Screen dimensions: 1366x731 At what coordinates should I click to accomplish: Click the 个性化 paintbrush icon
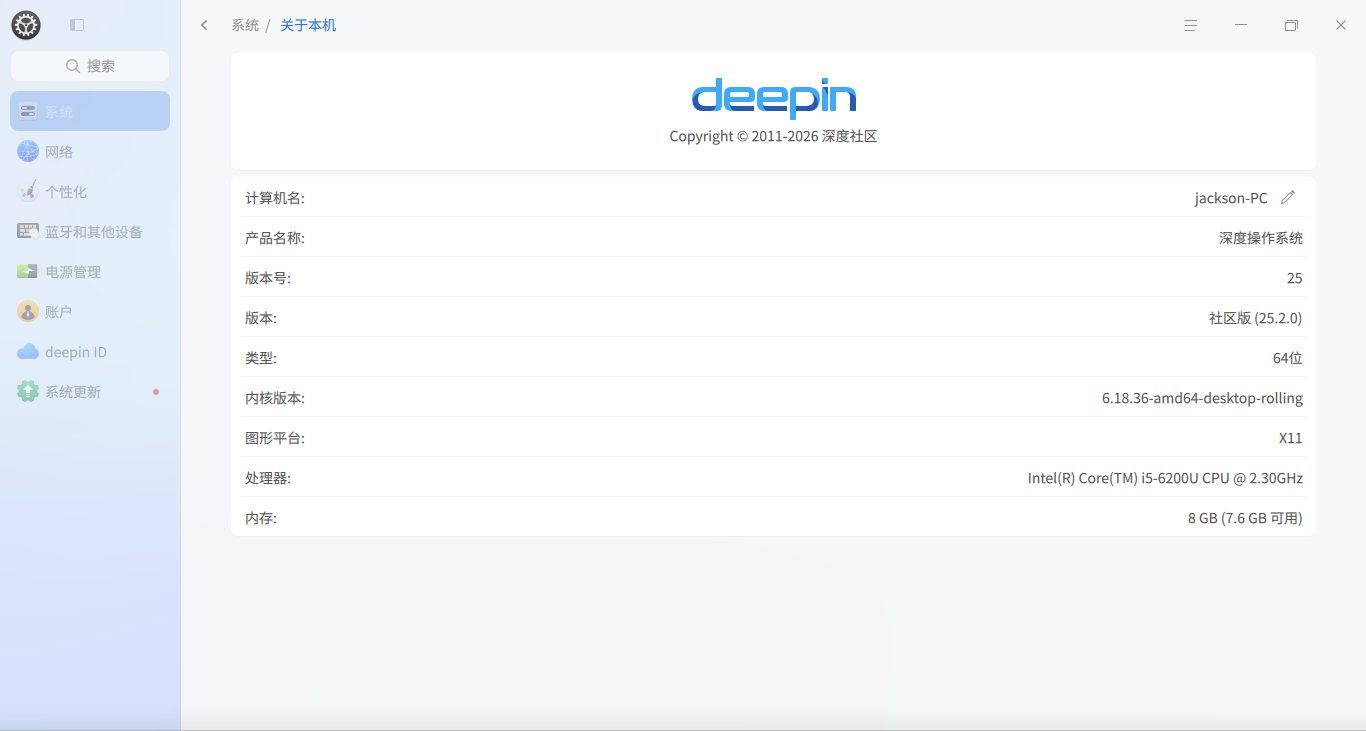point(28,191)
